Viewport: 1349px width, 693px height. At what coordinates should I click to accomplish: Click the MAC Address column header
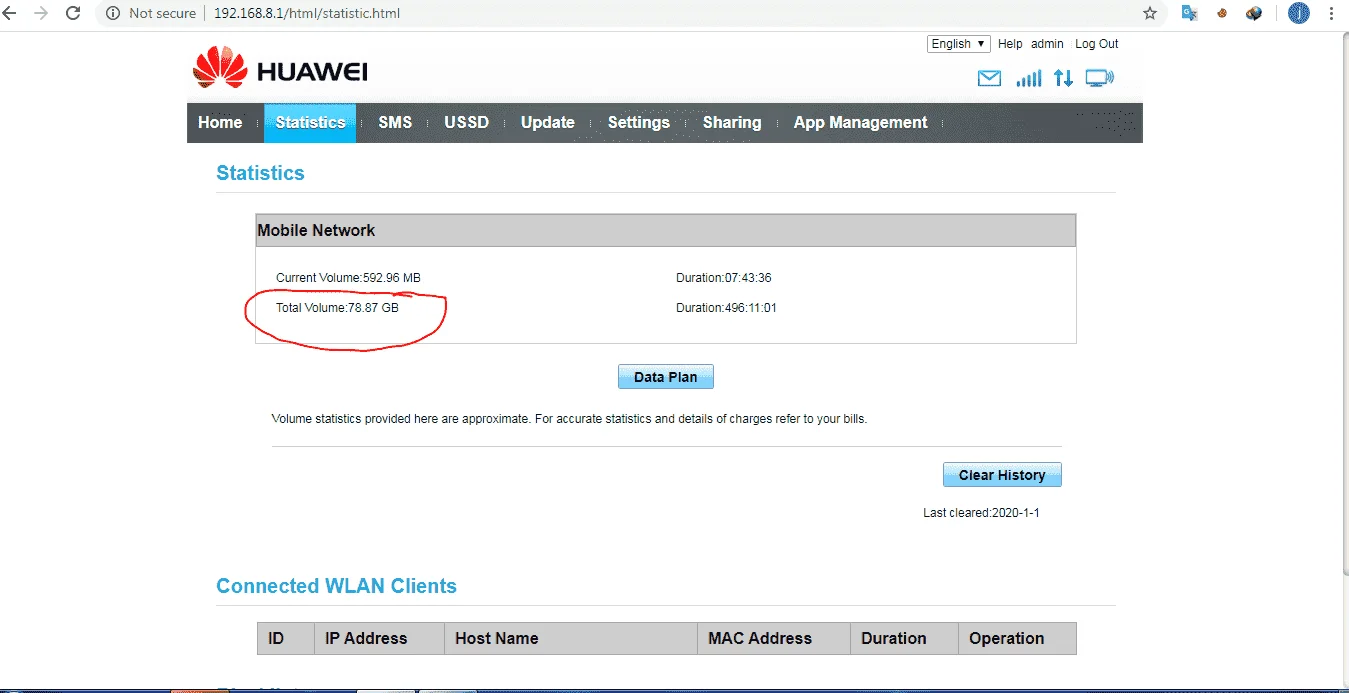coord(774,638)
